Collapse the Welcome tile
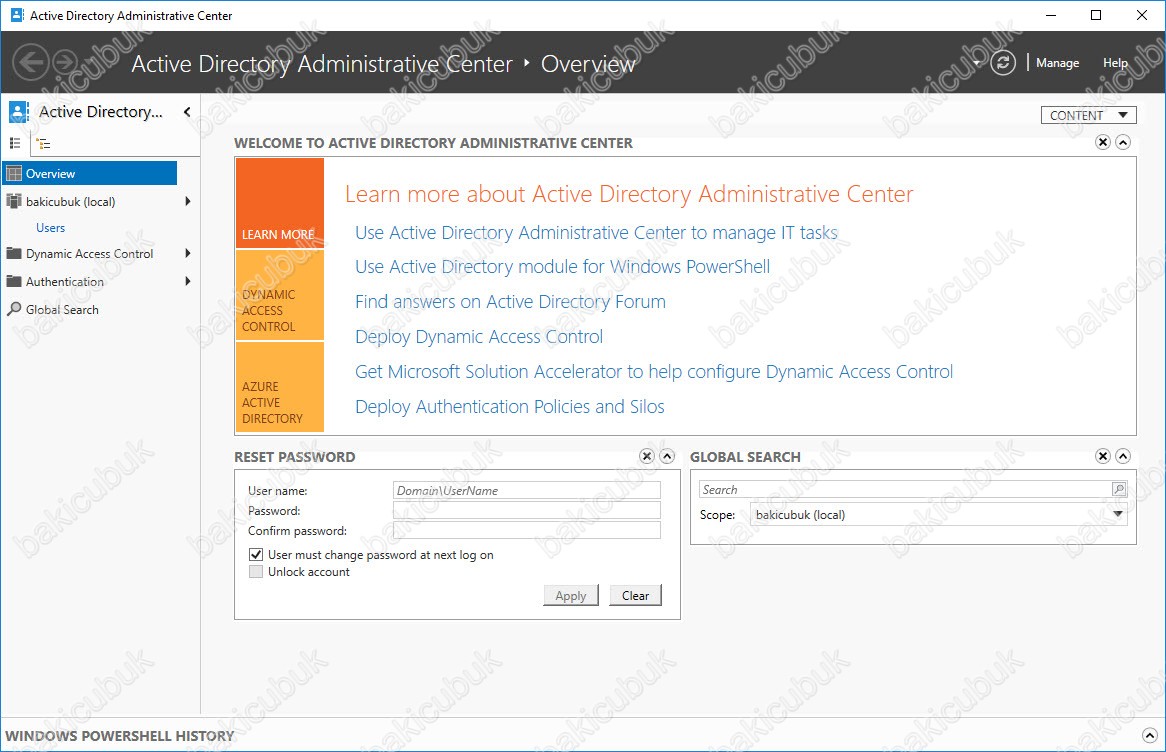This screenshot has width=1166, height=752. pos(1123,142)
